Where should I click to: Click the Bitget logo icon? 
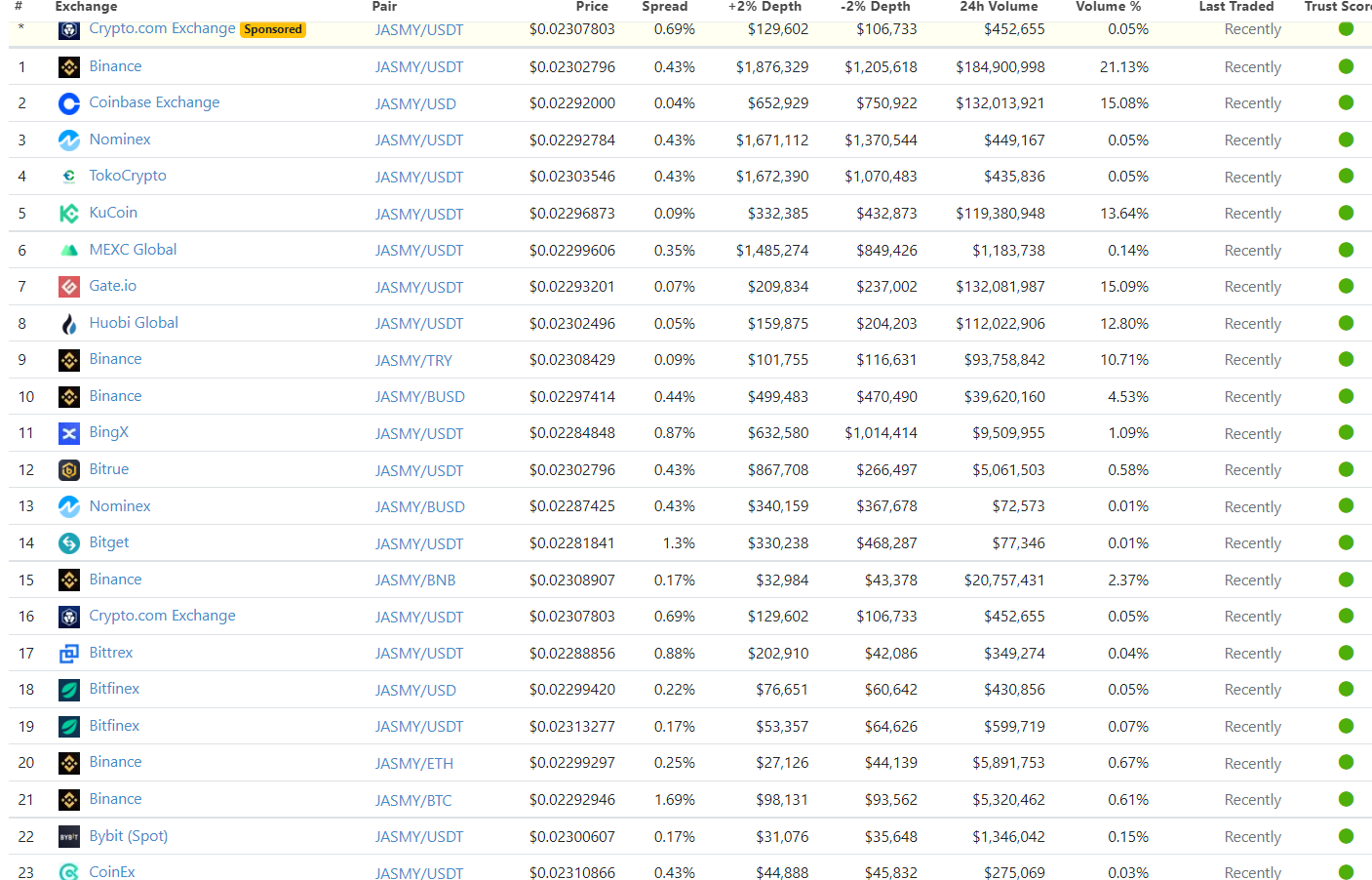click(69, 543)
